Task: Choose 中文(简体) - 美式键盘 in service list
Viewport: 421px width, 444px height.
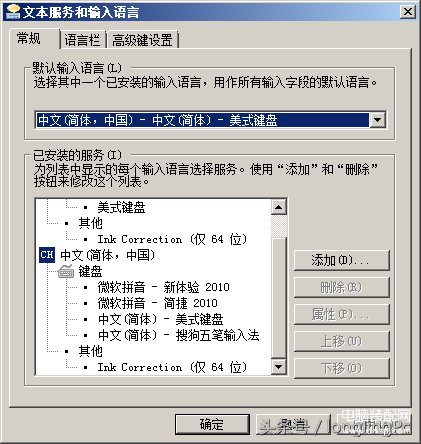Action: click(x=161, y=319)
